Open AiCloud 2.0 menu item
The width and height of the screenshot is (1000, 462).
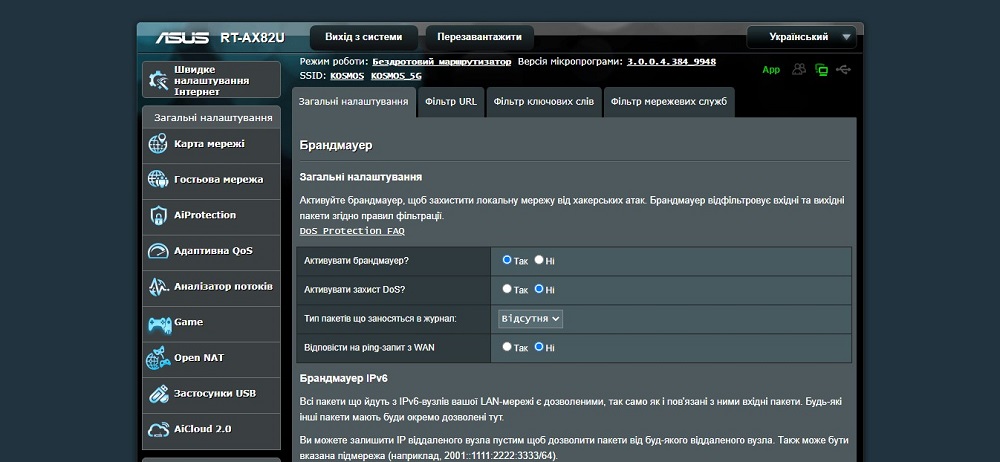tap(211, 430)
